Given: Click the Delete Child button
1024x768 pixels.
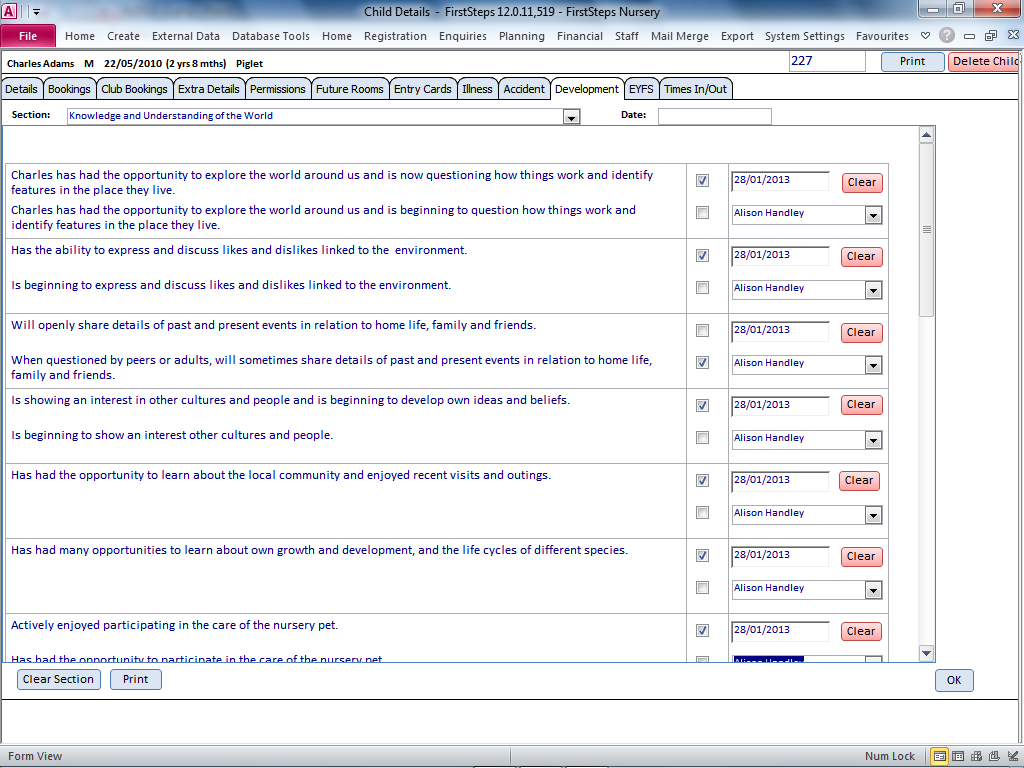Looking at the screenshot, I should pos(985,61).
